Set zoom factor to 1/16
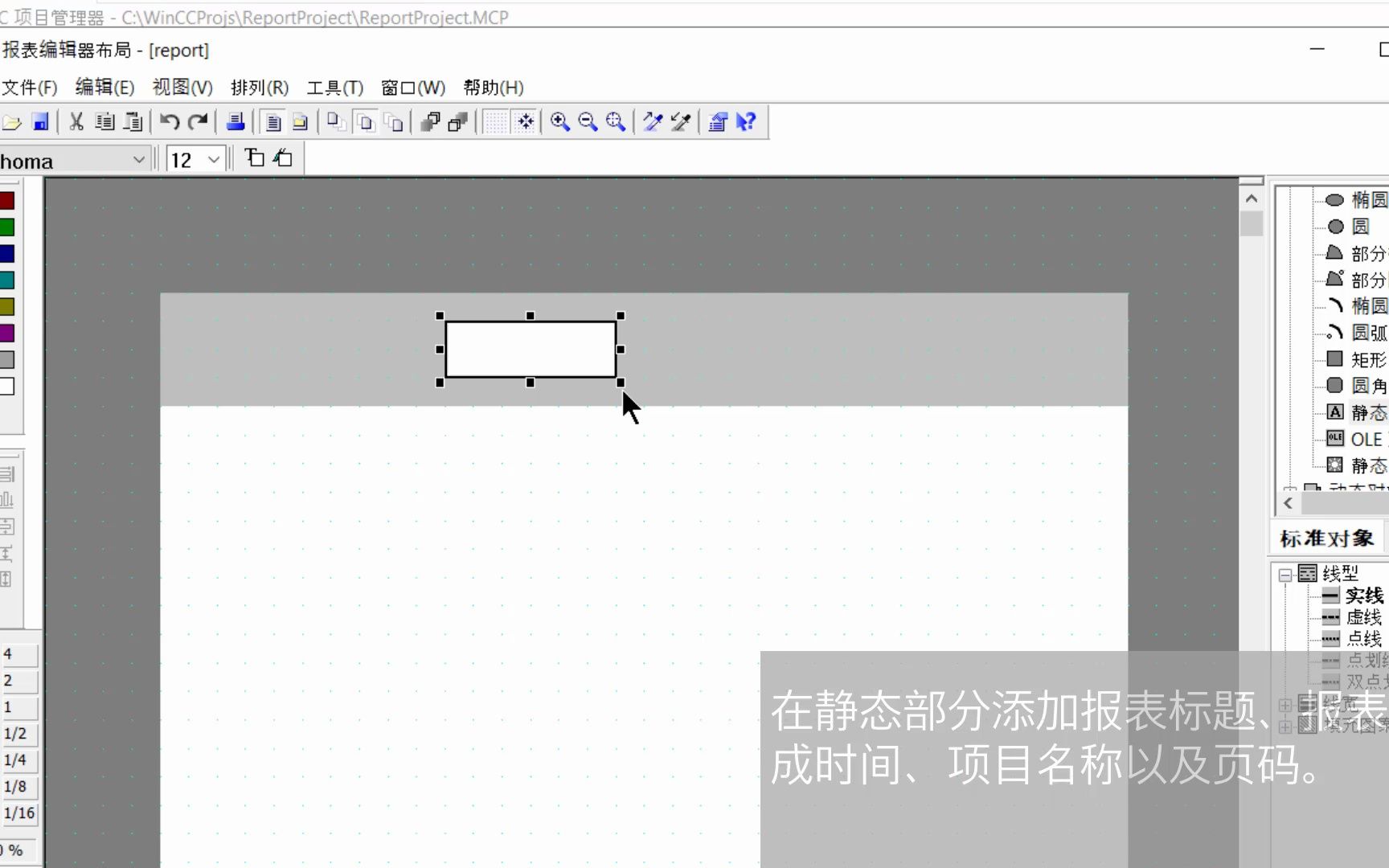Image resolution: width=1389 pixels, height=868 pixels. point(18,813)
